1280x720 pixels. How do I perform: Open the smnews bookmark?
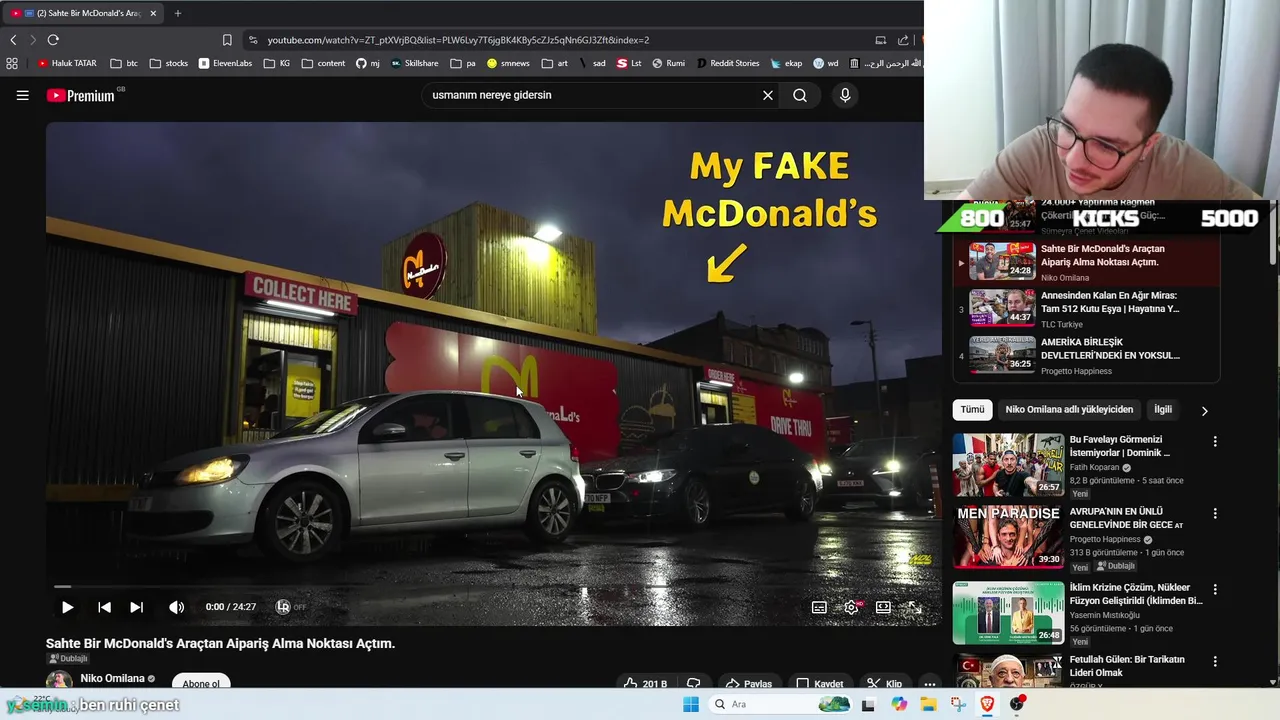click(508, 63)
